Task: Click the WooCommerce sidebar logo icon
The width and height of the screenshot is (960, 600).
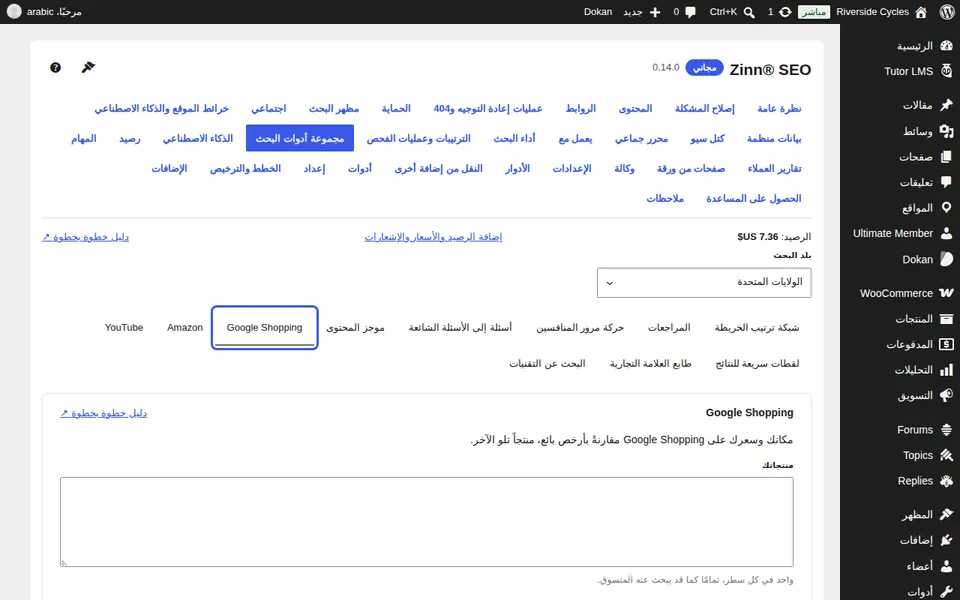Action: pyautogui.click(x=947, y=293)
